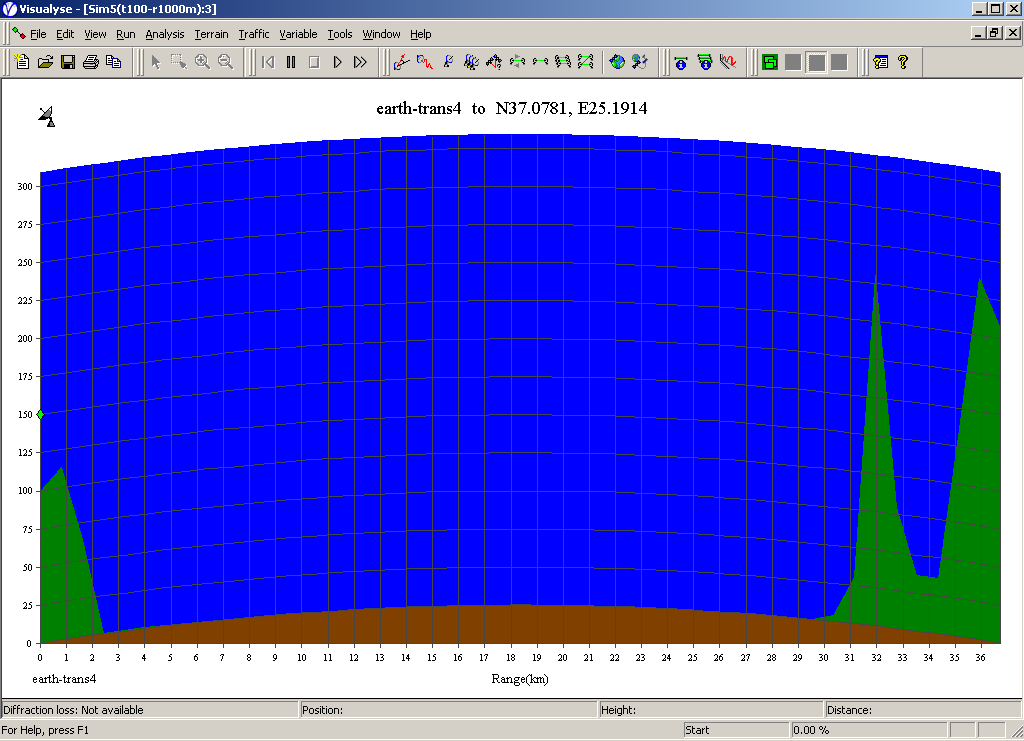The height and width of the screenshot is (741, 1024).
Task: Open the View menu
Action: (x=95, y=34)
